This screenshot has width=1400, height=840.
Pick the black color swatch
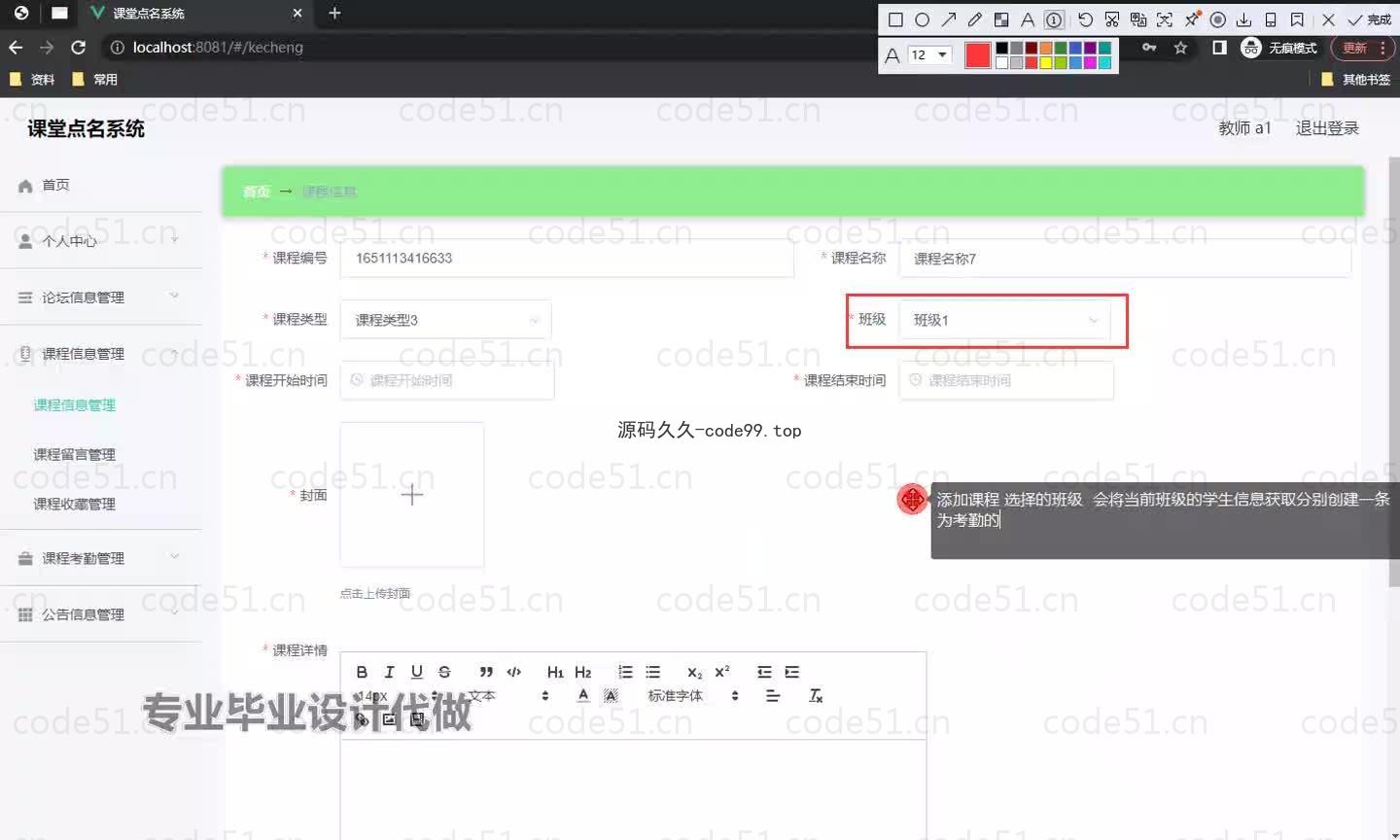[x=1001, y=48]
